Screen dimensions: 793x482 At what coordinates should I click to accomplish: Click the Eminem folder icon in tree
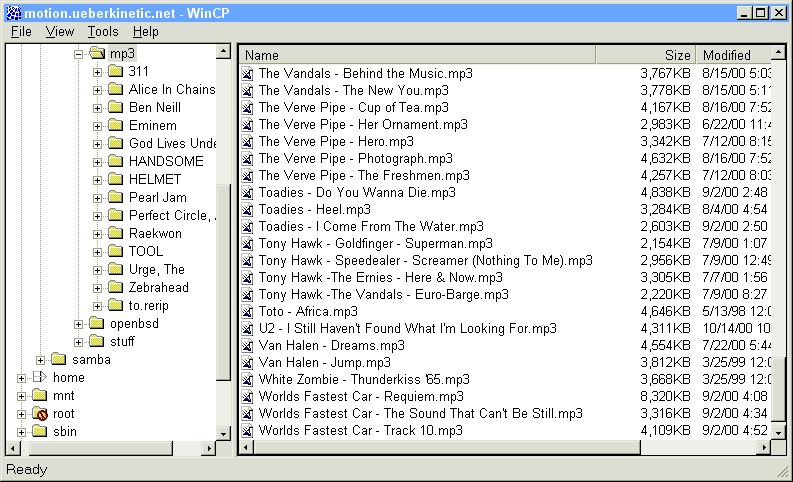click(x=115, y=126)
